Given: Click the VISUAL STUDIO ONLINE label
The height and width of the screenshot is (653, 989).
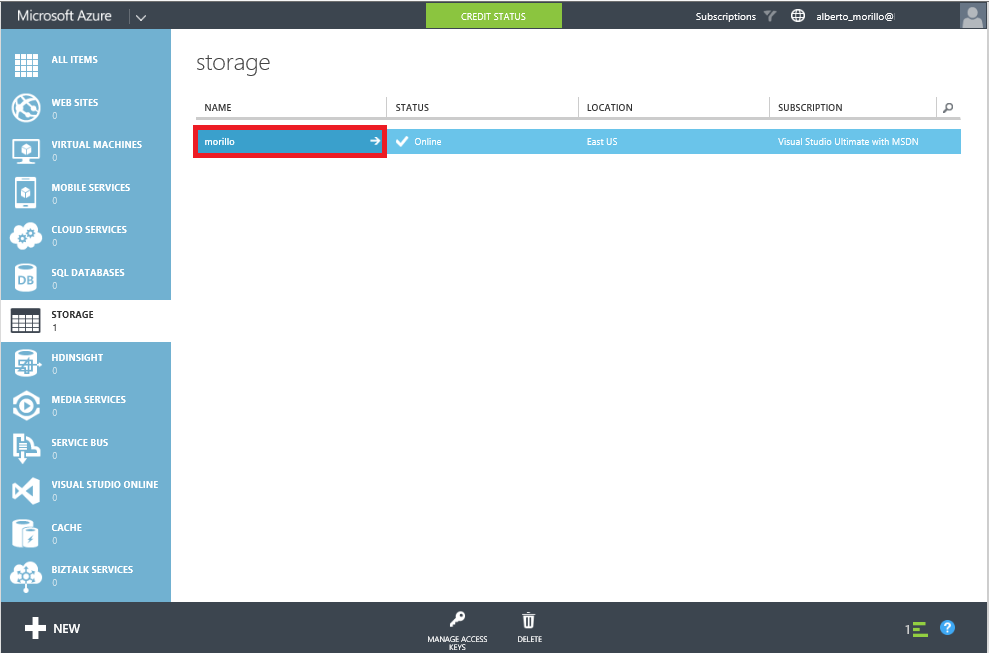Looking at the screenshot, I should [105, 485].
